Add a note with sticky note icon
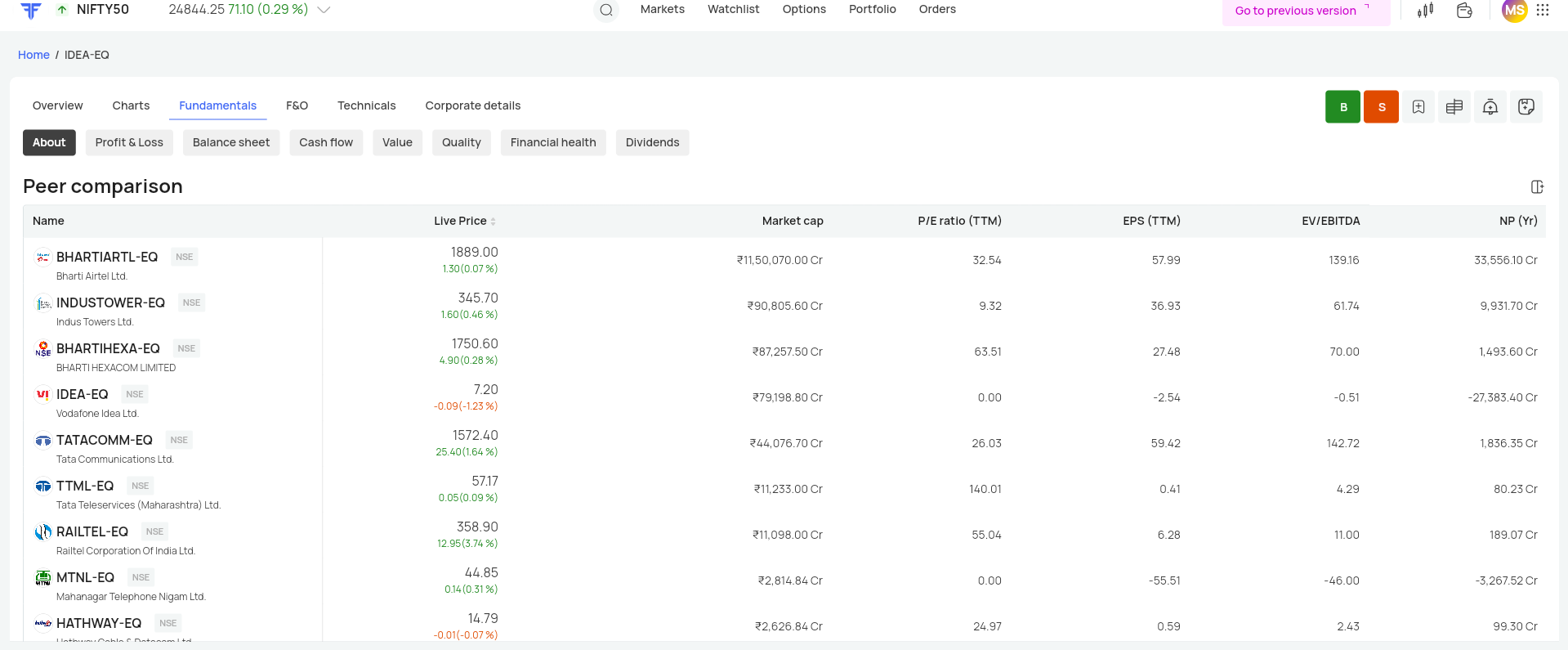1568x650 pixels. pos(1526,107)
